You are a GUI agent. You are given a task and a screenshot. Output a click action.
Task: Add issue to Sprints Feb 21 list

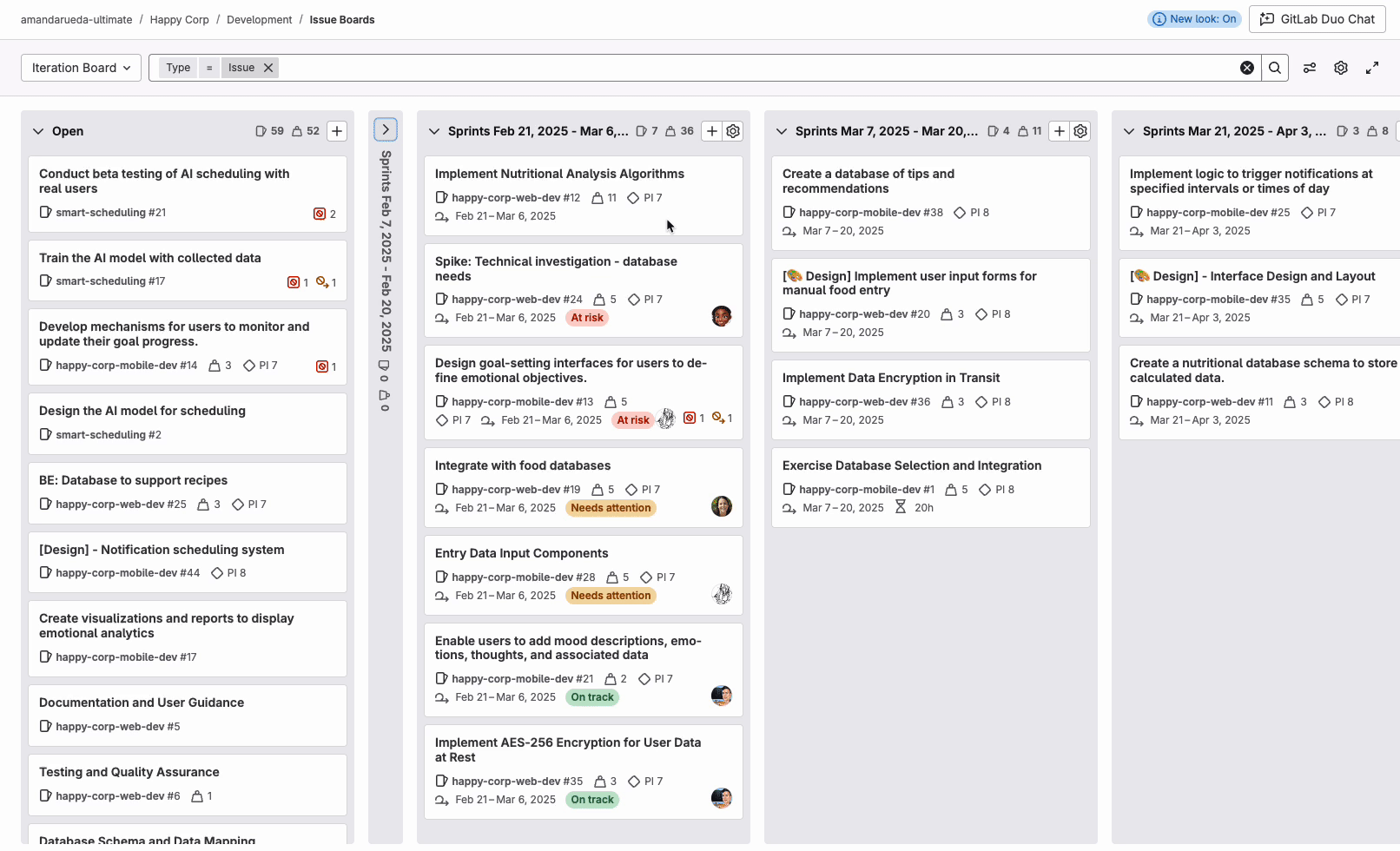tap(711, 131)
